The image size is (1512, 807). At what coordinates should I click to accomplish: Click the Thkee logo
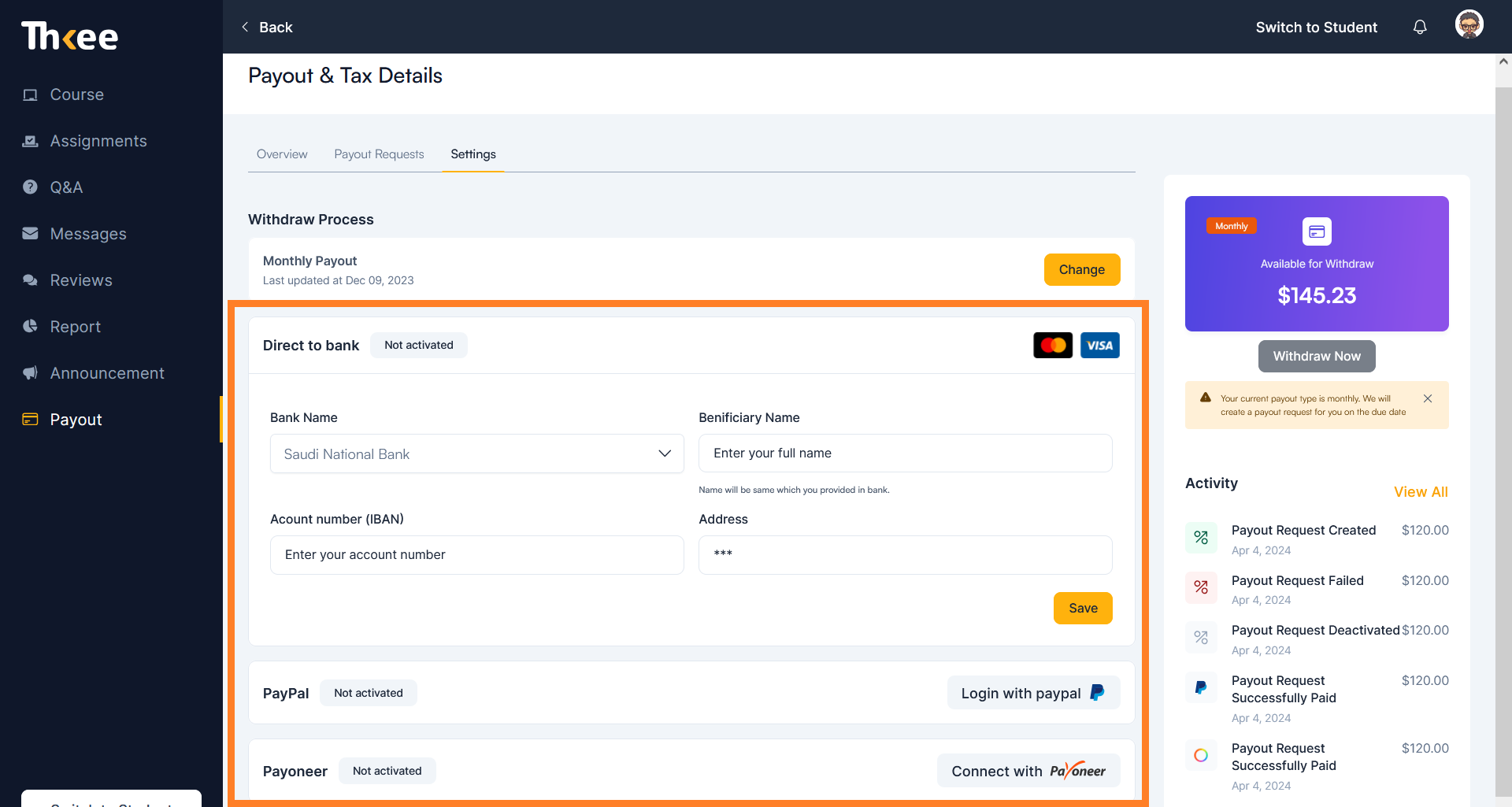pyautogui.click(x=69, y=36)
